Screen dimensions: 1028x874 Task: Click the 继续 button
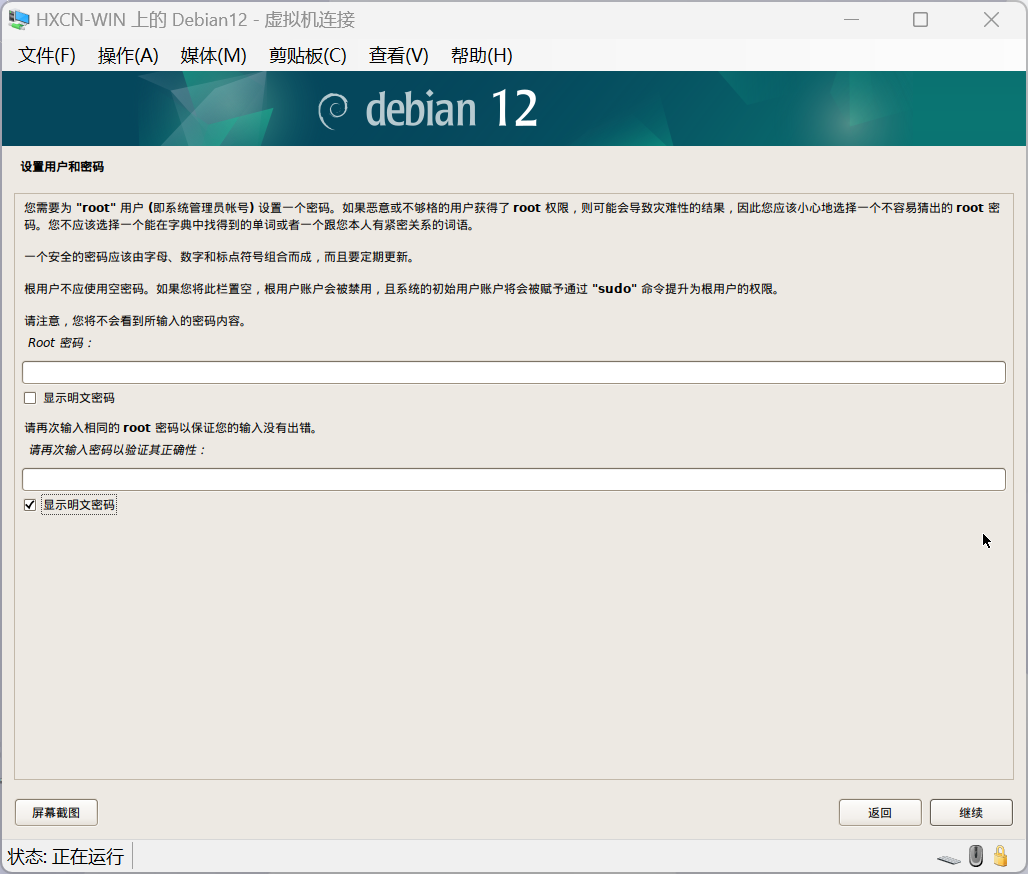click(971, 812)
